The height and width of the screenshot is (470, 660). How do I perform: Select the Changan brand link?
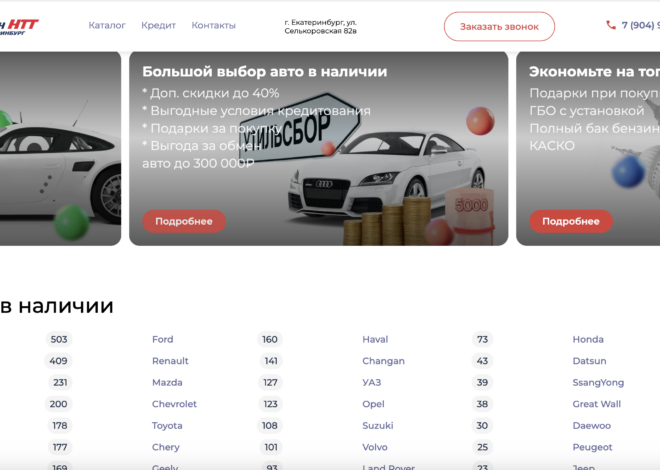[383, 361]
